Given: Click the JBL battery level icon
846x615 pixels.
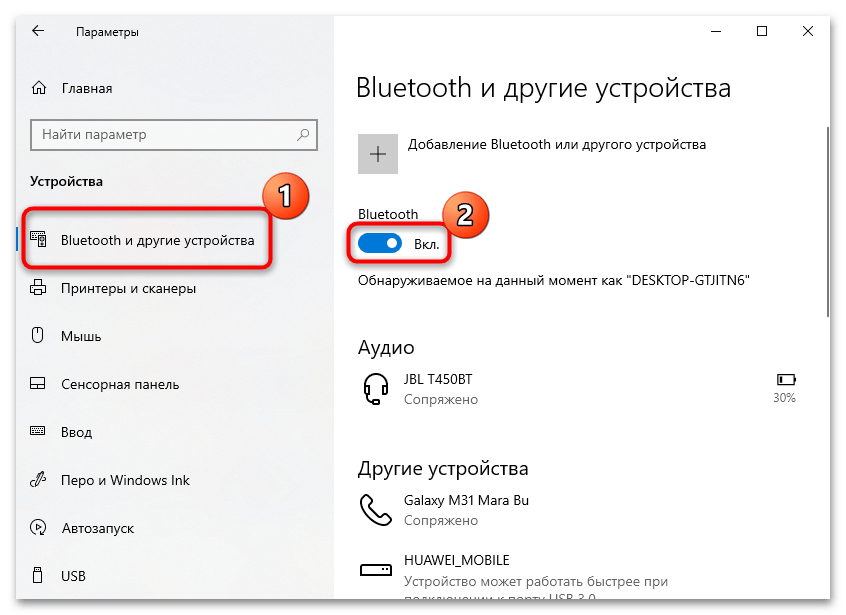Looking at the screenshot, I should pyautogui.click(x=786, y=380).
